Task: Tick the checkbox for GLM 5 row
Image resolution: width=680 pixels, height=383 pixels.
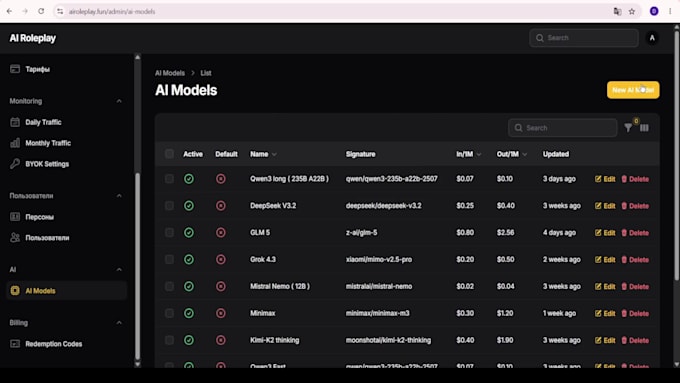Action: point(169,232)
